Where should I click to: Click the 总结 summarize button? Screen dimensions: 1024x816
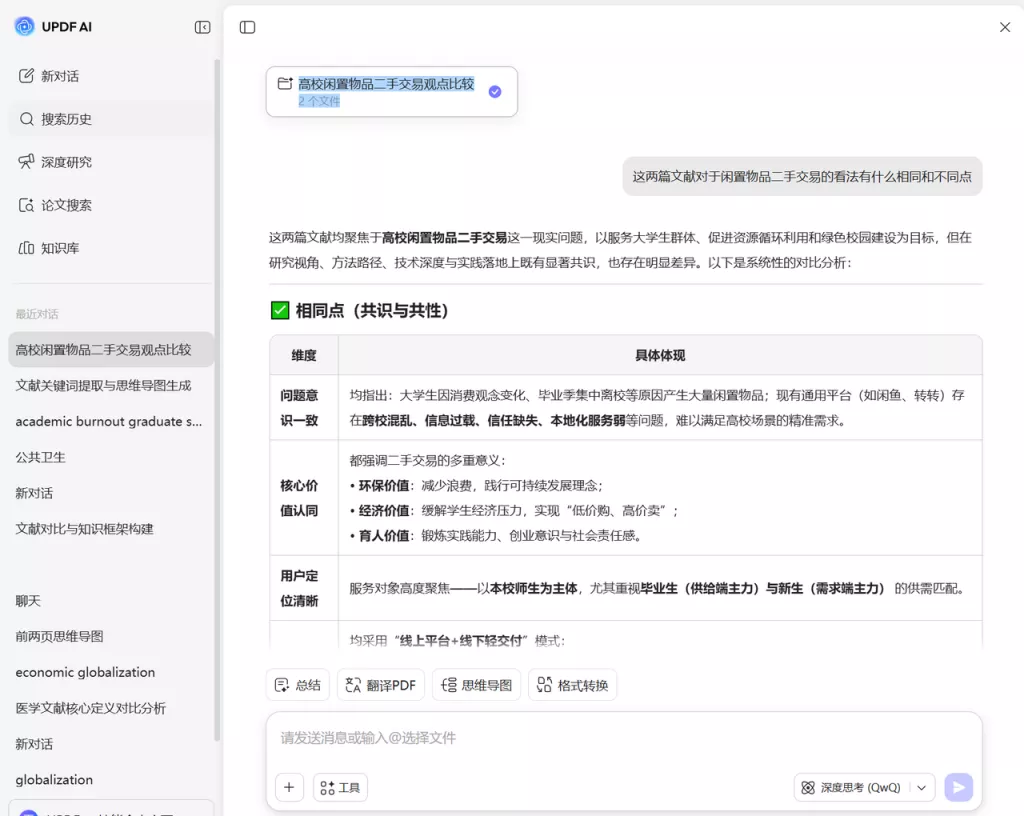point(297,684)
